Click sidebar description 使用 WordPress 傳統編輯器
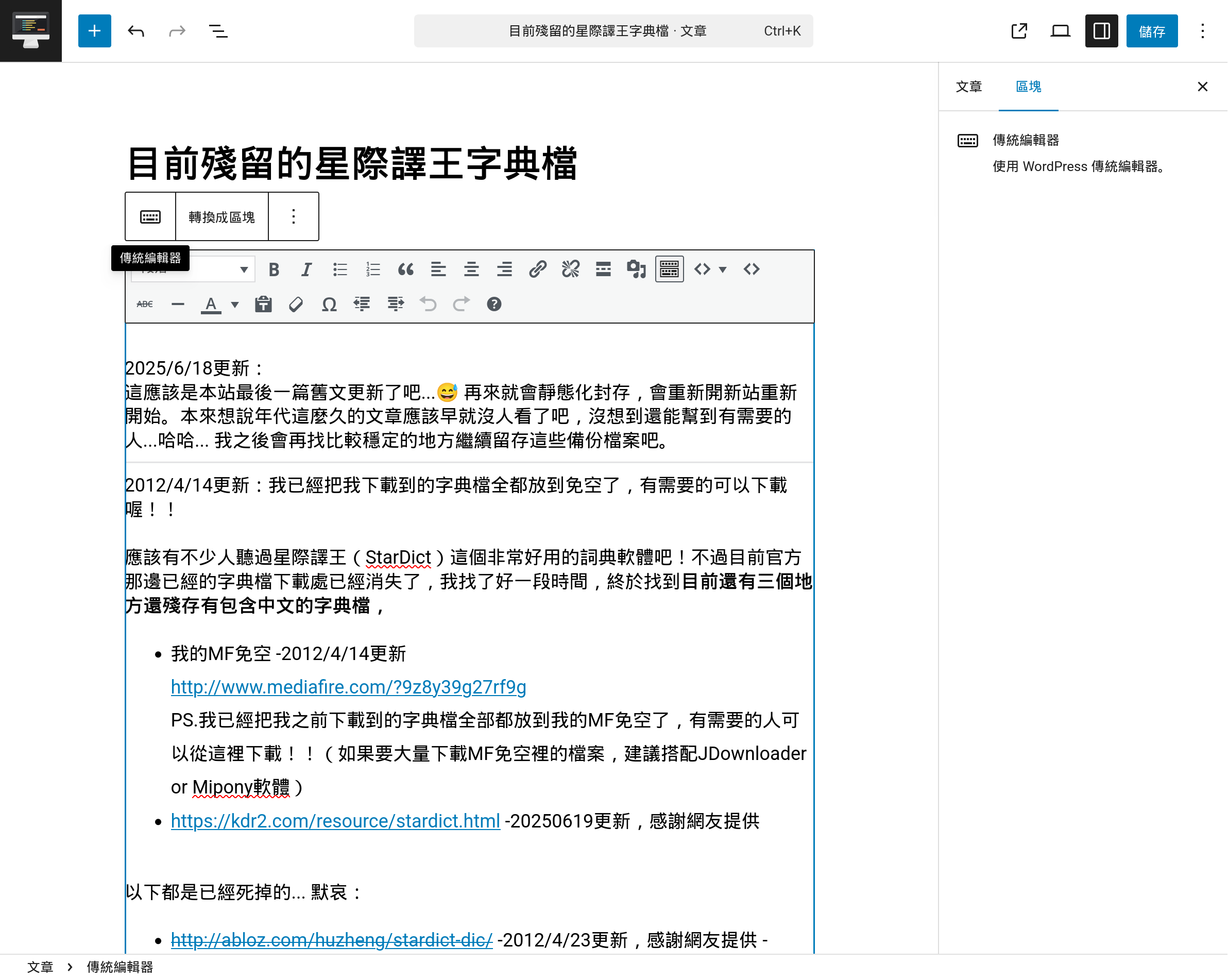Viewport: 1228px width, 980px height. tap(1080, 166)
